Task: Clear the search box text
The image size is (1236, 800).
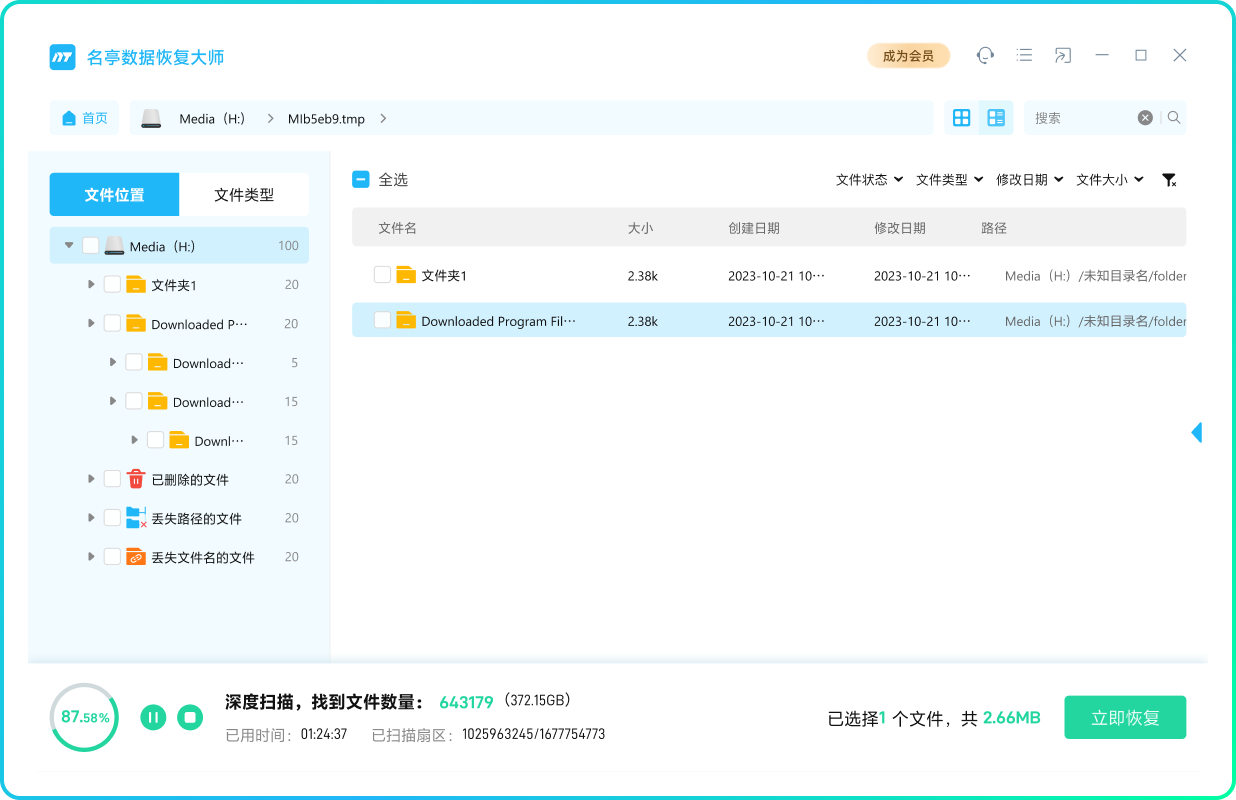Action: click(1145, 118)
